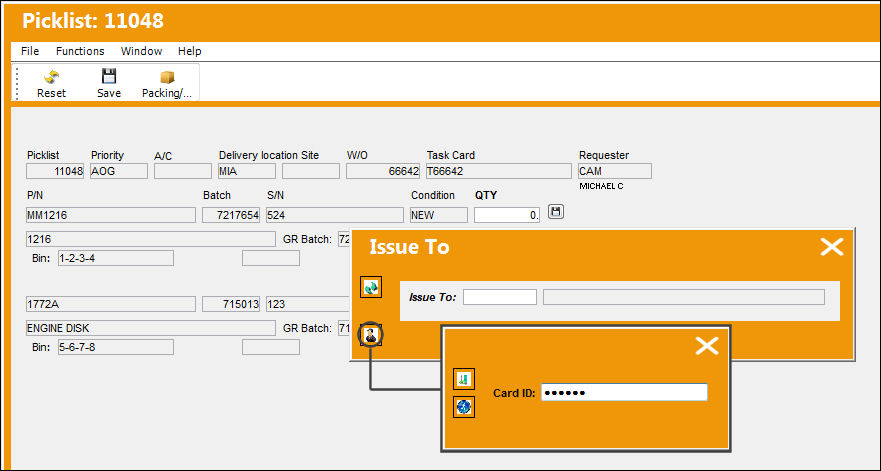Click the person icon in Issue To dialog

click(371, 336)
